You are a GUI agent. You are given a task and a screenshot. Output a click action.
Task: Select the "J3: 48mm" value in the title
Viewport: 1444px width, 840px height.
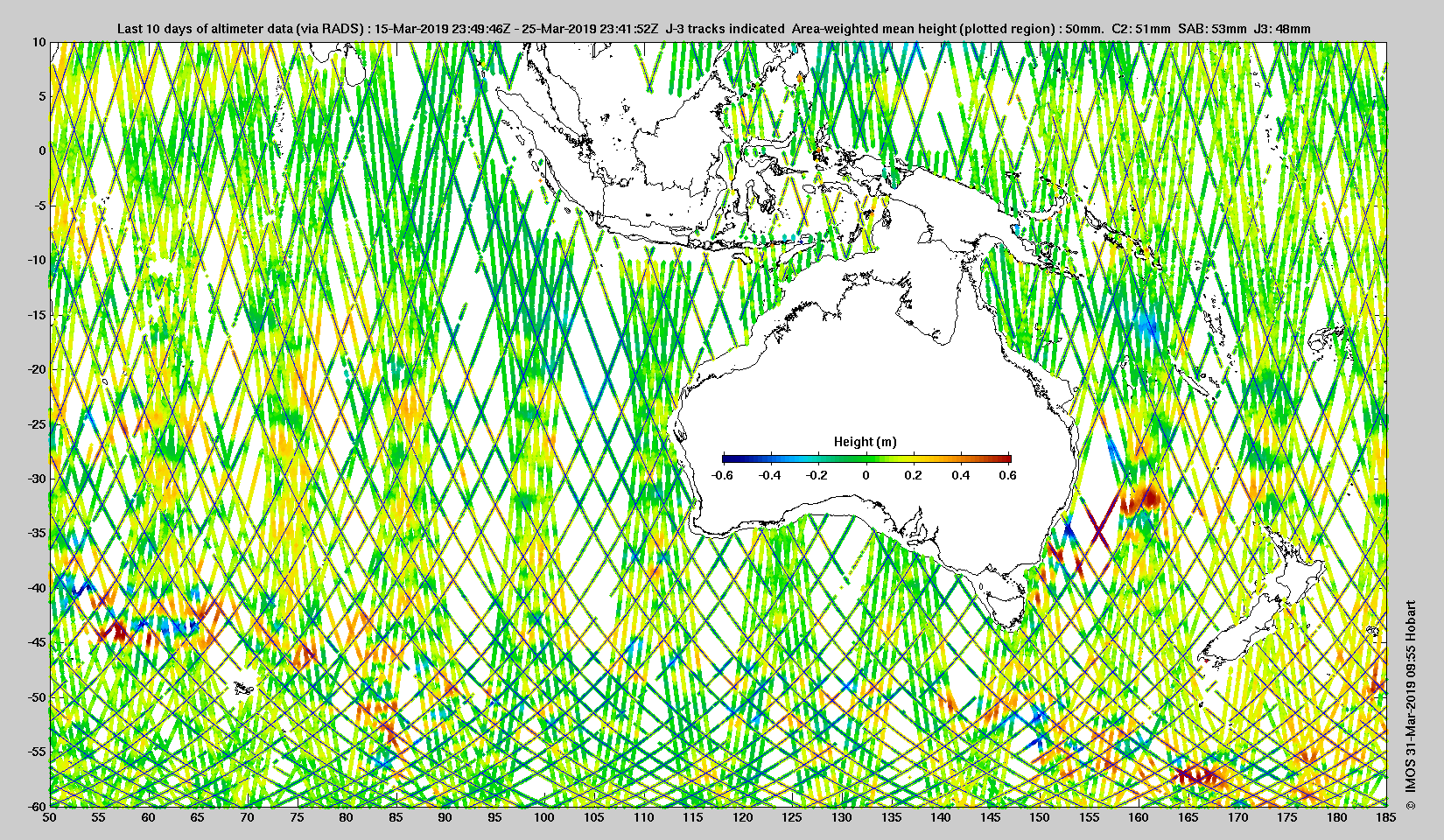[1282, 29]
